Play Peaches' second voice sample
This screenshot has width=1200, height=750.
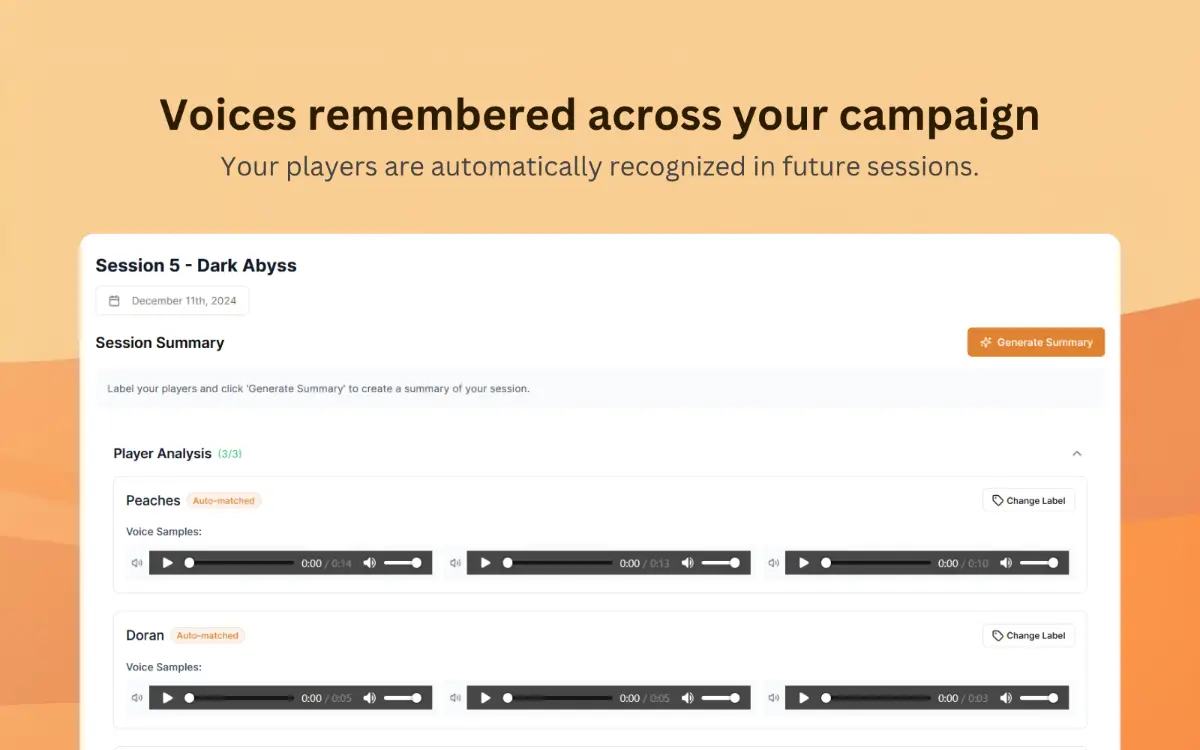coord(486,563)
